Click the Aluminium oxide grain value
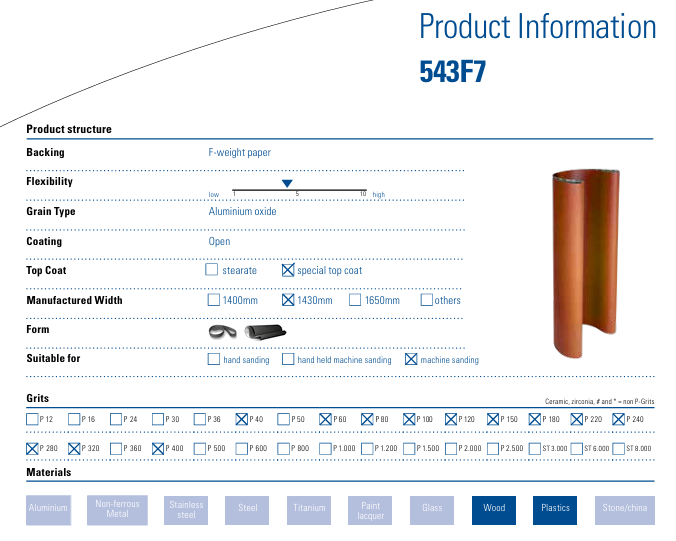676x541 pixels. (x=242, y=211)
